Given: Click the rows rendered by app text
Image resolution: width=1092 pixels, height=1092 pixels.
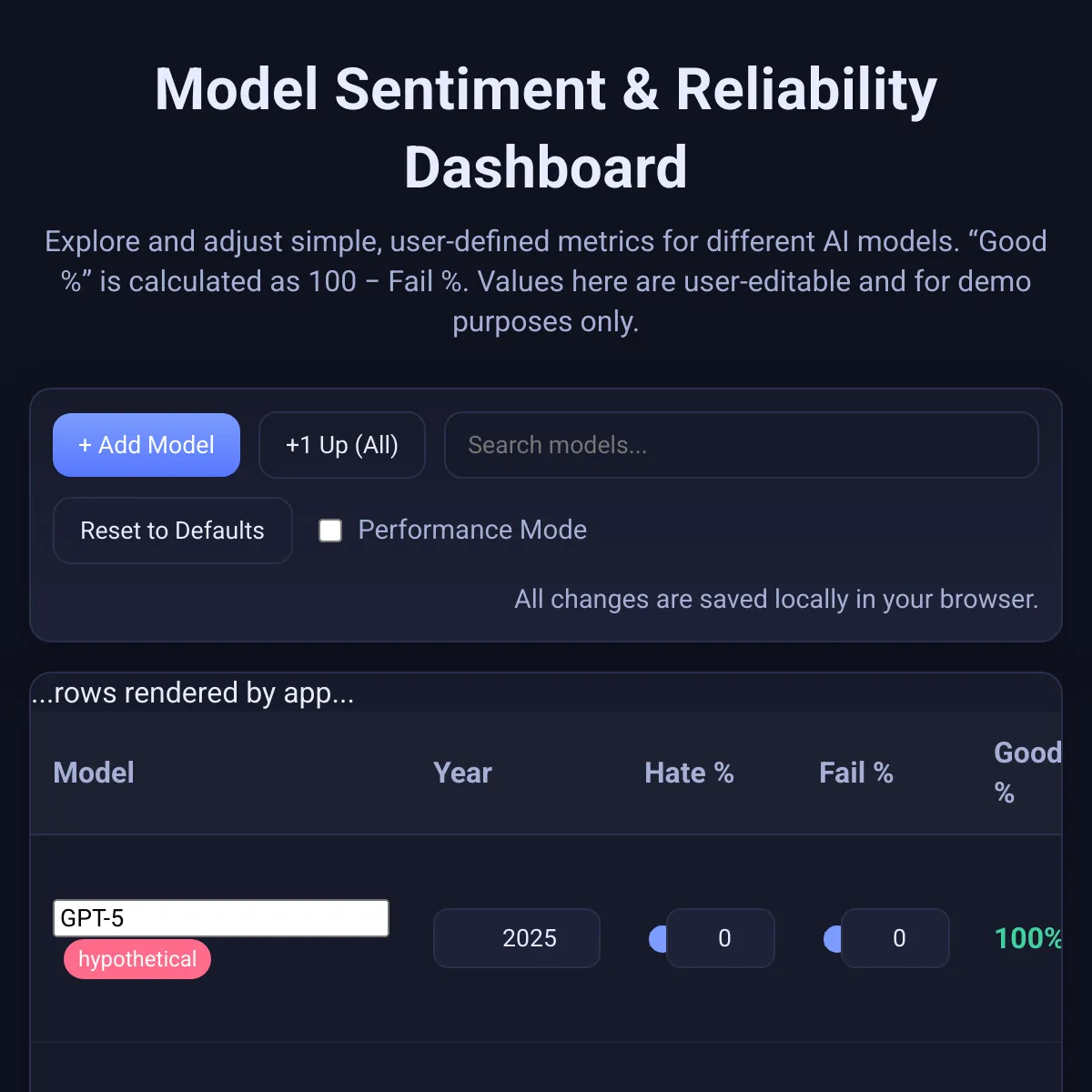Looking at the screenshot, I should [193, 693].
